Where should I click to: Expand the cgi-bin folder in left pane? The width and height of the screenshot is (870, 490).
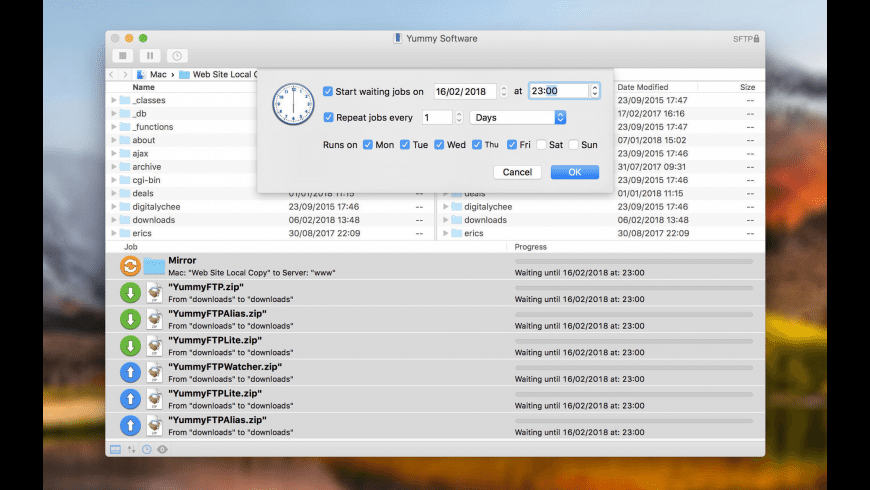coord(113,180)
